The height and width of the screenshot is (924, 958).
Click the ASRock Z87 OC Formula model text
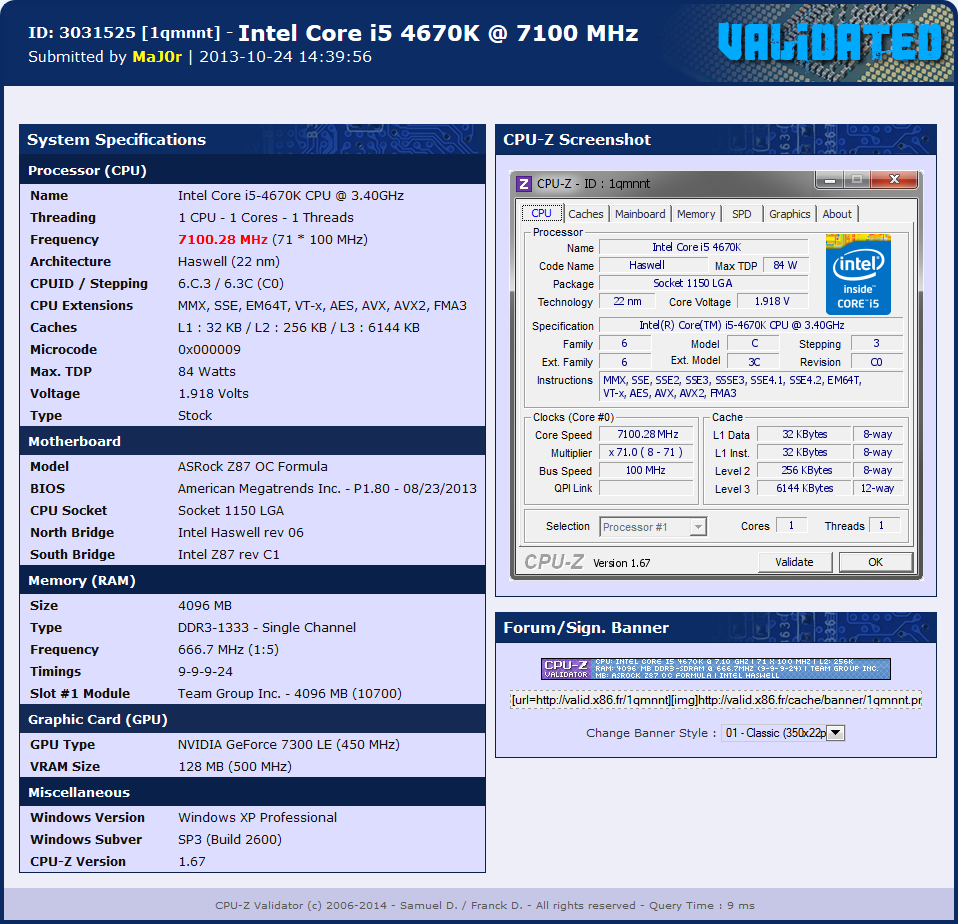click(252, 467)
